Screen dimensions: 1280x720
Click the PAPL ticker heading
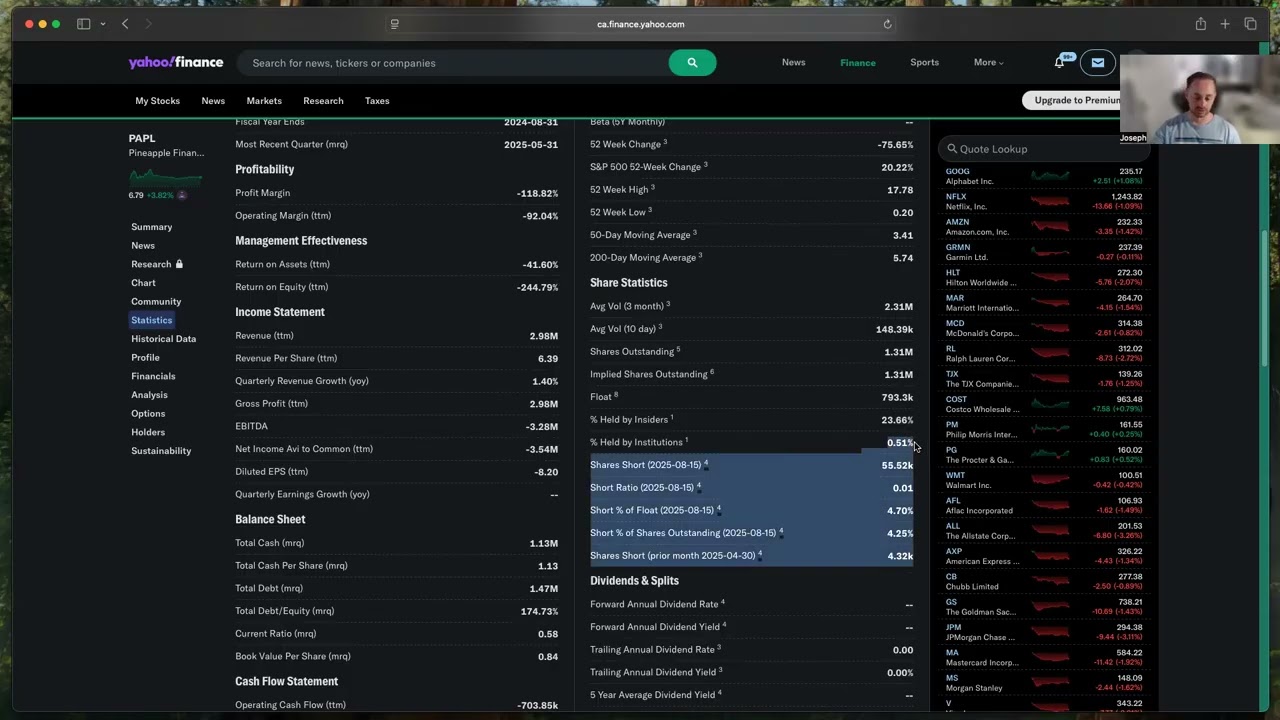pyautogui.click(x=142, y=138)
